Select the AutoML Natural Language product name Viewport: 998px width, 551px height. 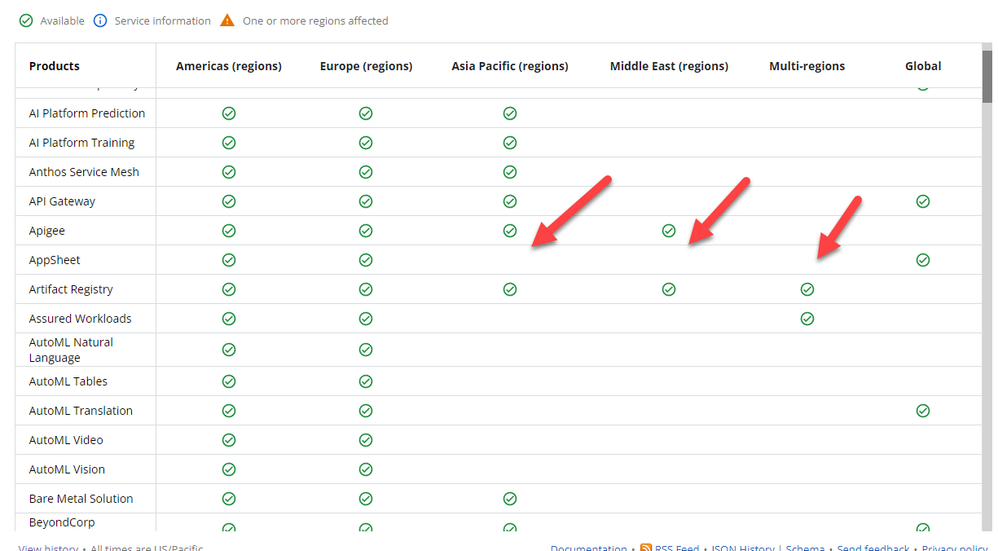pyautogui.click(x=71, y=349)
